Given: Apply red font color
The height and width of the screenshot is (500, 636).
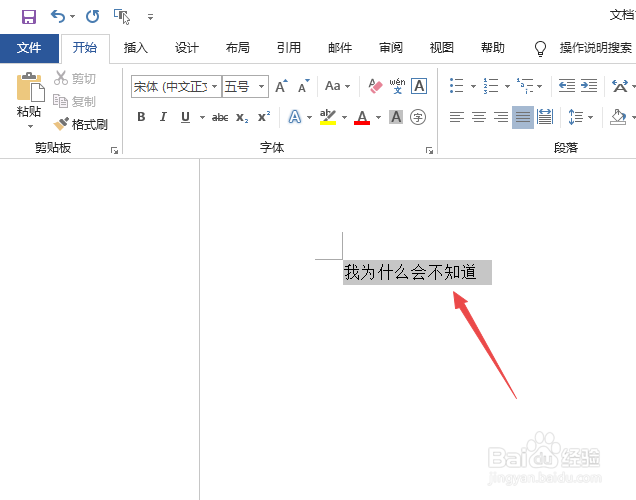Looking at the screenshot, I should click(x=362, y=117).
